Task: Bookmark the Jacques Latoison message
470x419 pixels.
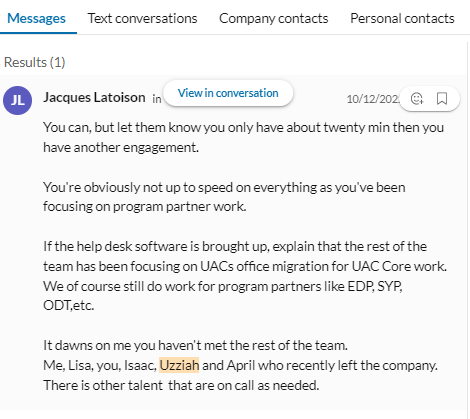Action: (442, 98)
